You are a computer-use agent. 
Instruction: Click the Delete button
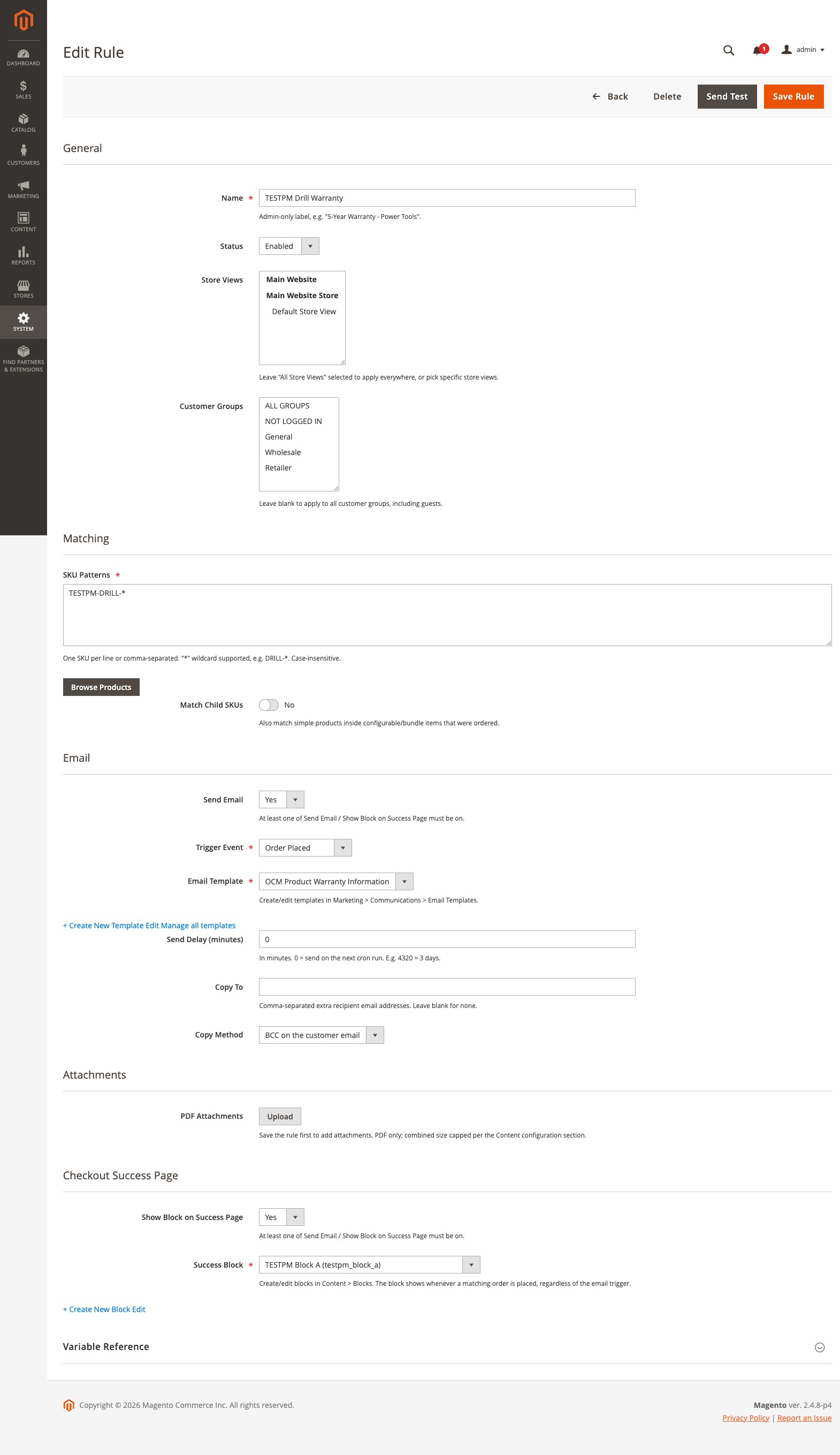(x=667, y=96)
